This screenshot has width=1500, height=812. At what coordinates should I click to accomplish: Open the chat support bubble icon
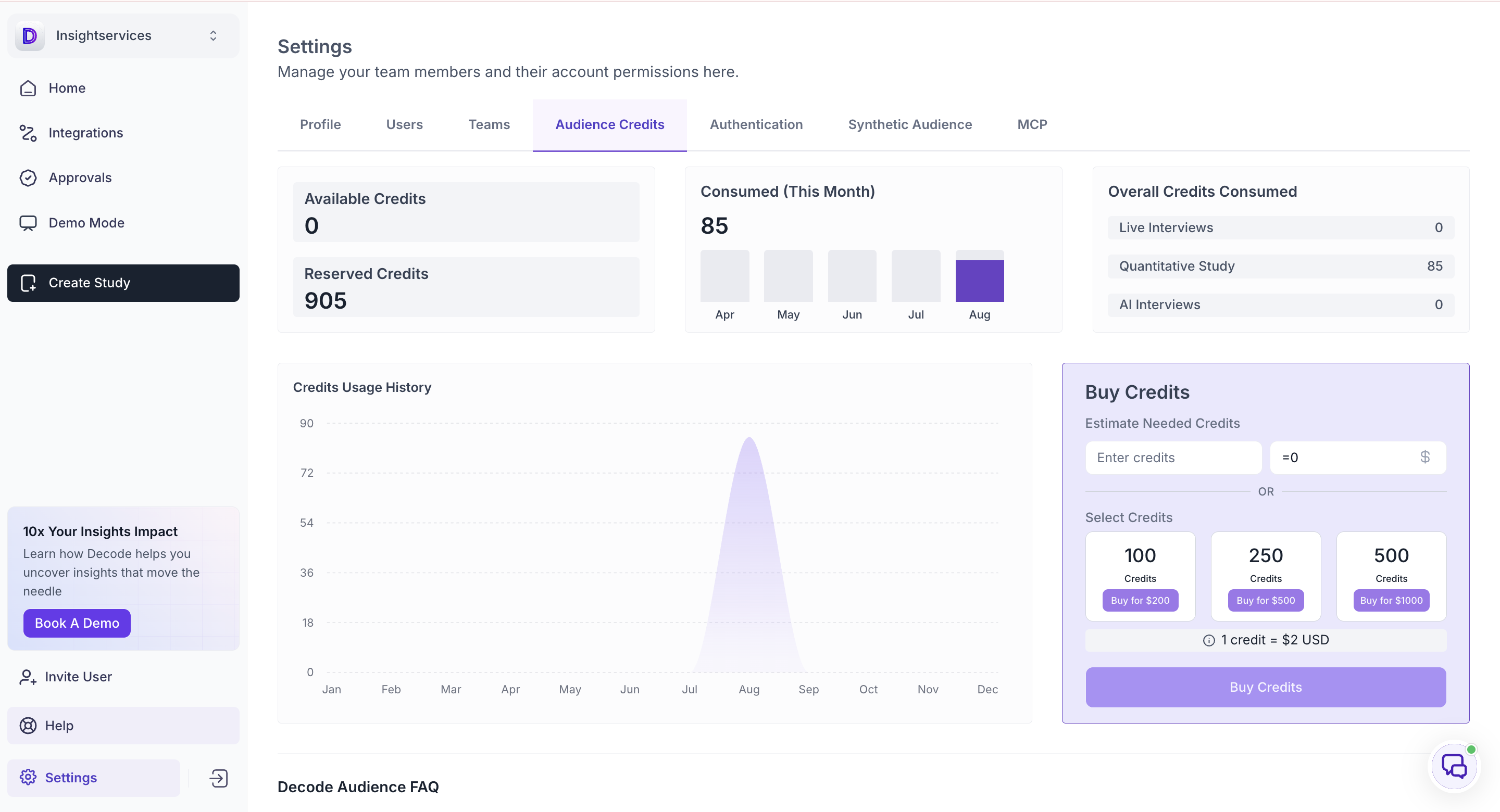coord(1454,766)
